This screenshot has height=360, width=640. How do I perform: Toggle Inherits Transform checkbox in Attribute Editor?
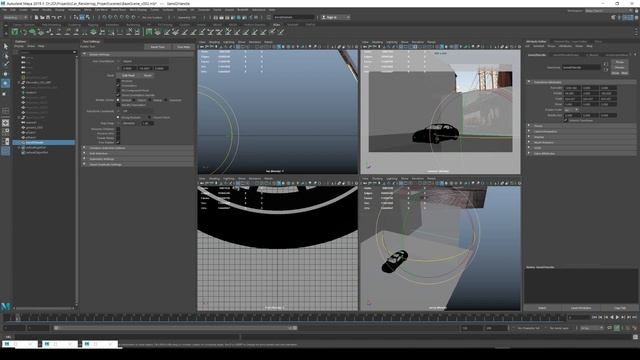click(566, 120)
